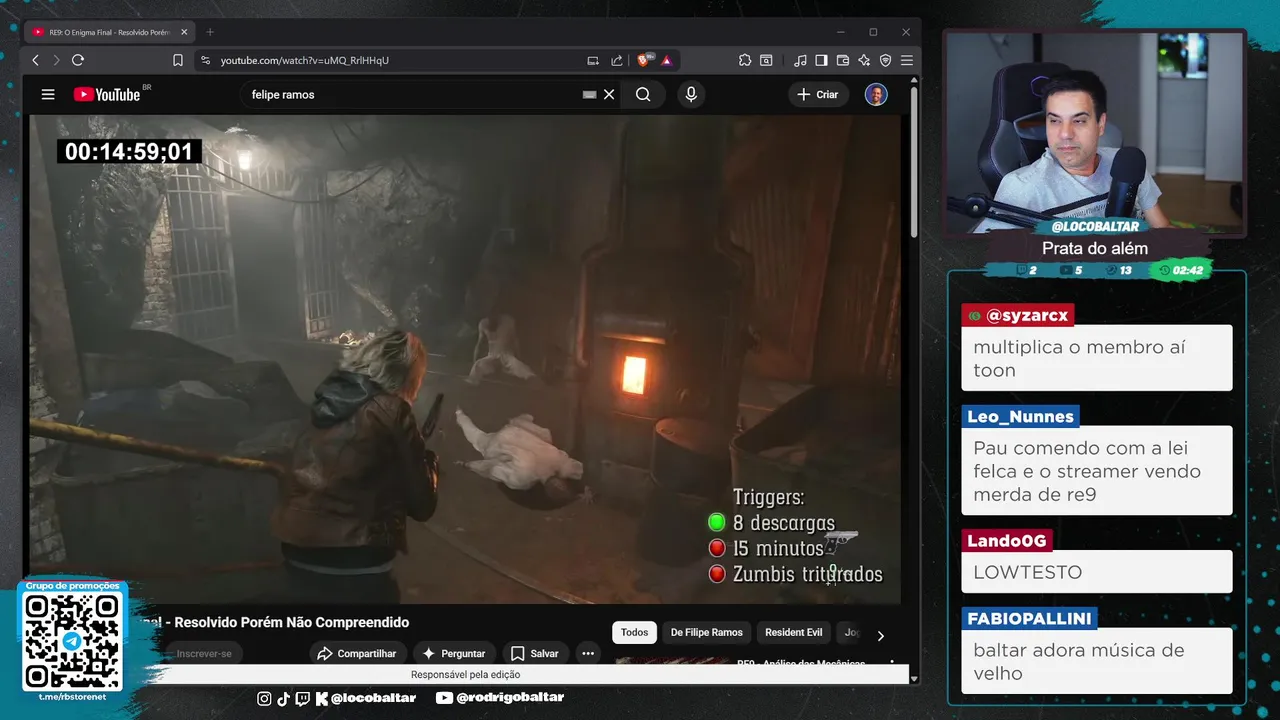Go back using the browser back arrow
This screenshot has width=1280, height=720.
coord(35,60)
